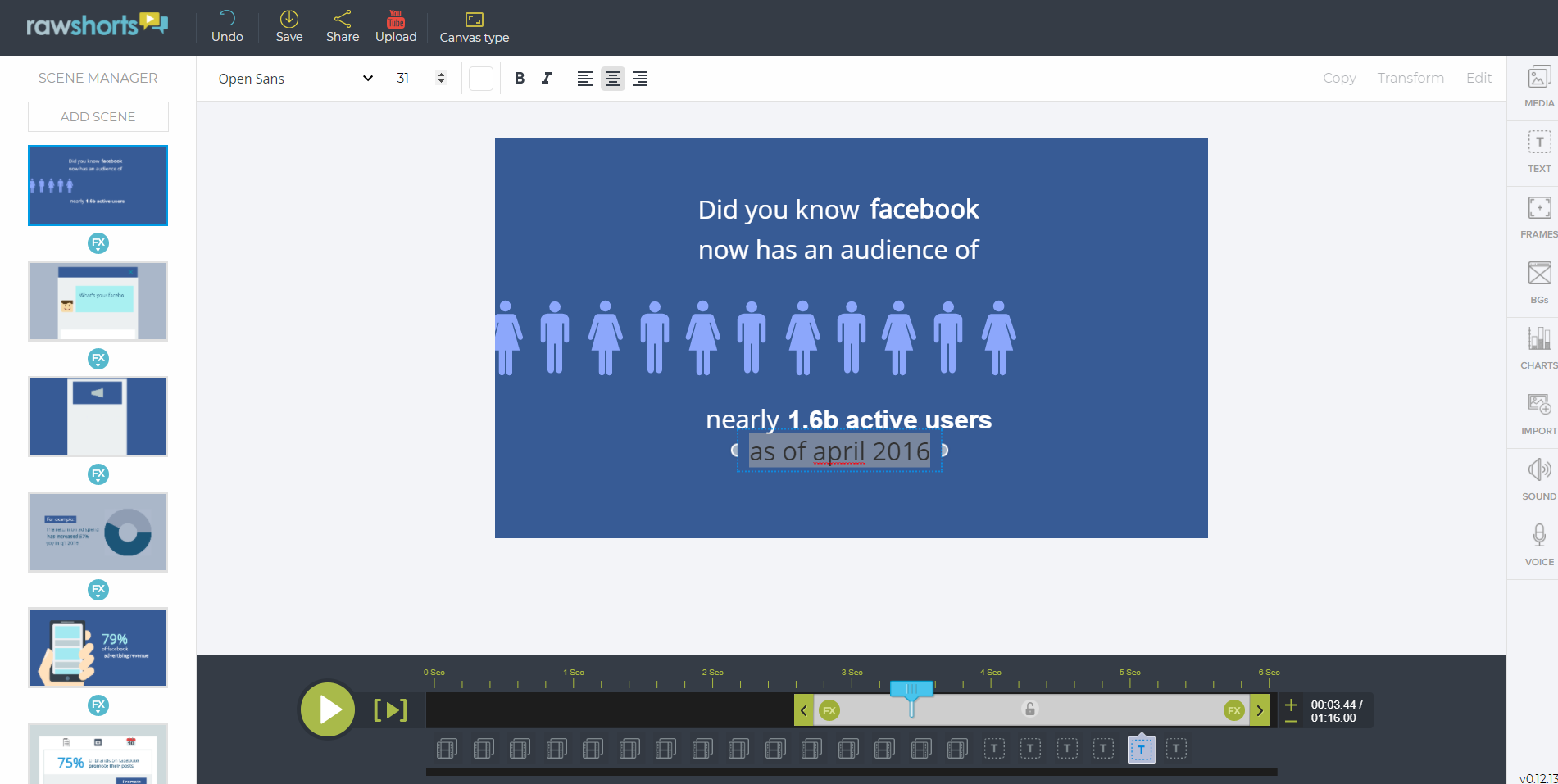This screenshot has height=784, width=1558.
Task: Click the ADD SCENE button
Action: [x=98, y=116]
